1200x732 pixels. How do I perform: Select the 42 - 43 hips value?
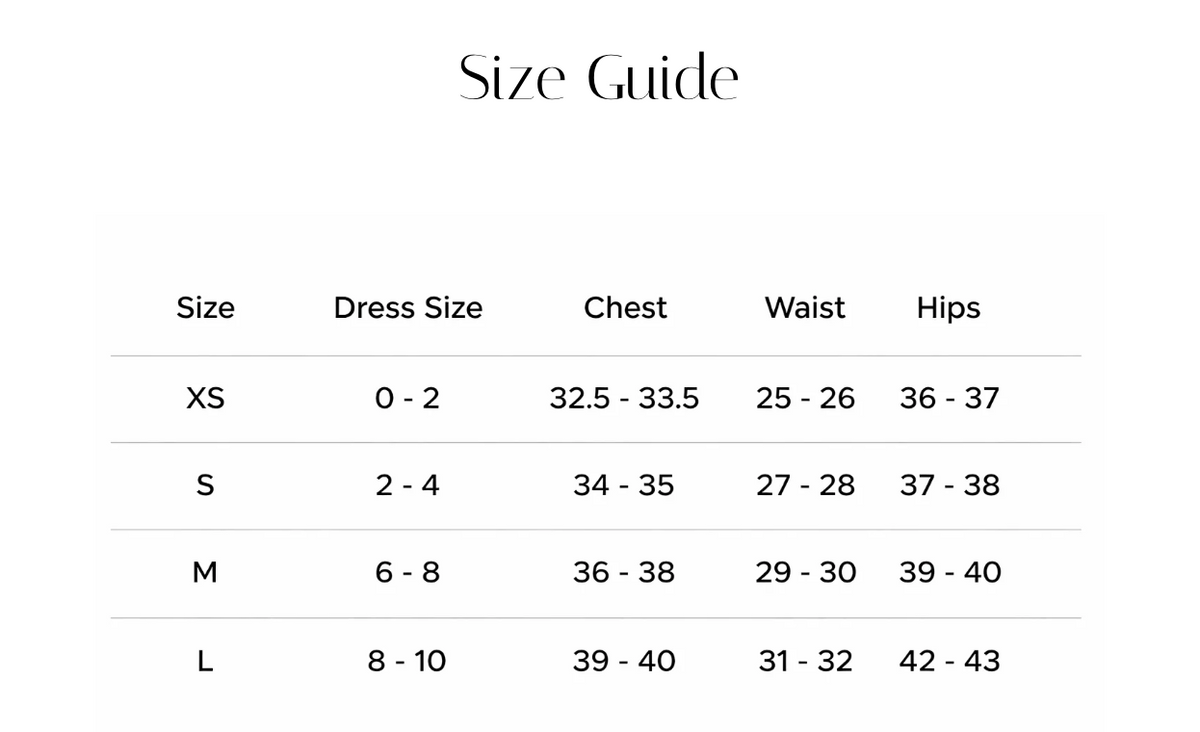949,661
